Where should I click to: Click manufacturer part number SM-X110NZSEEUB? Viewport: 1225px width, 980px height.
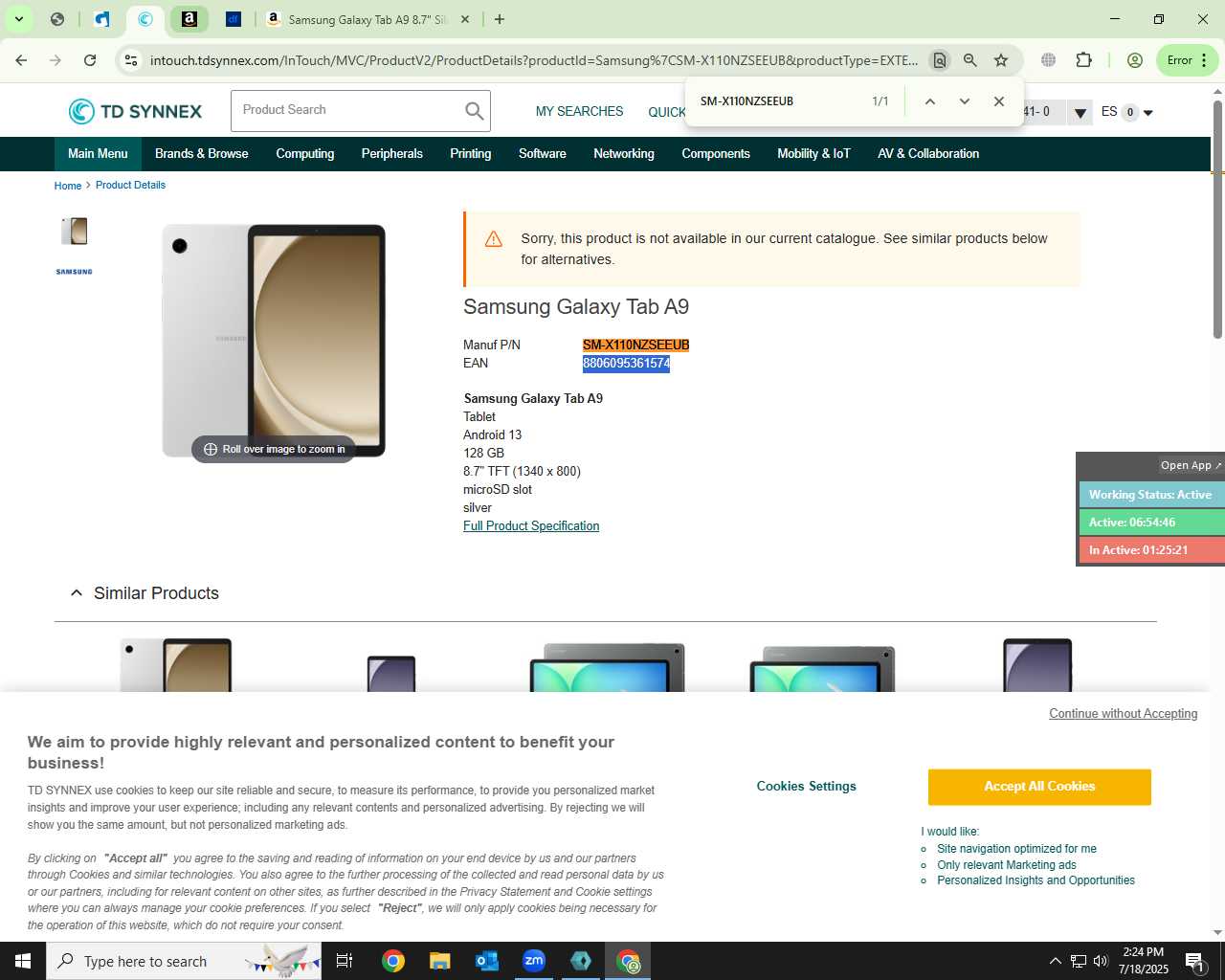tap(635, 345)
